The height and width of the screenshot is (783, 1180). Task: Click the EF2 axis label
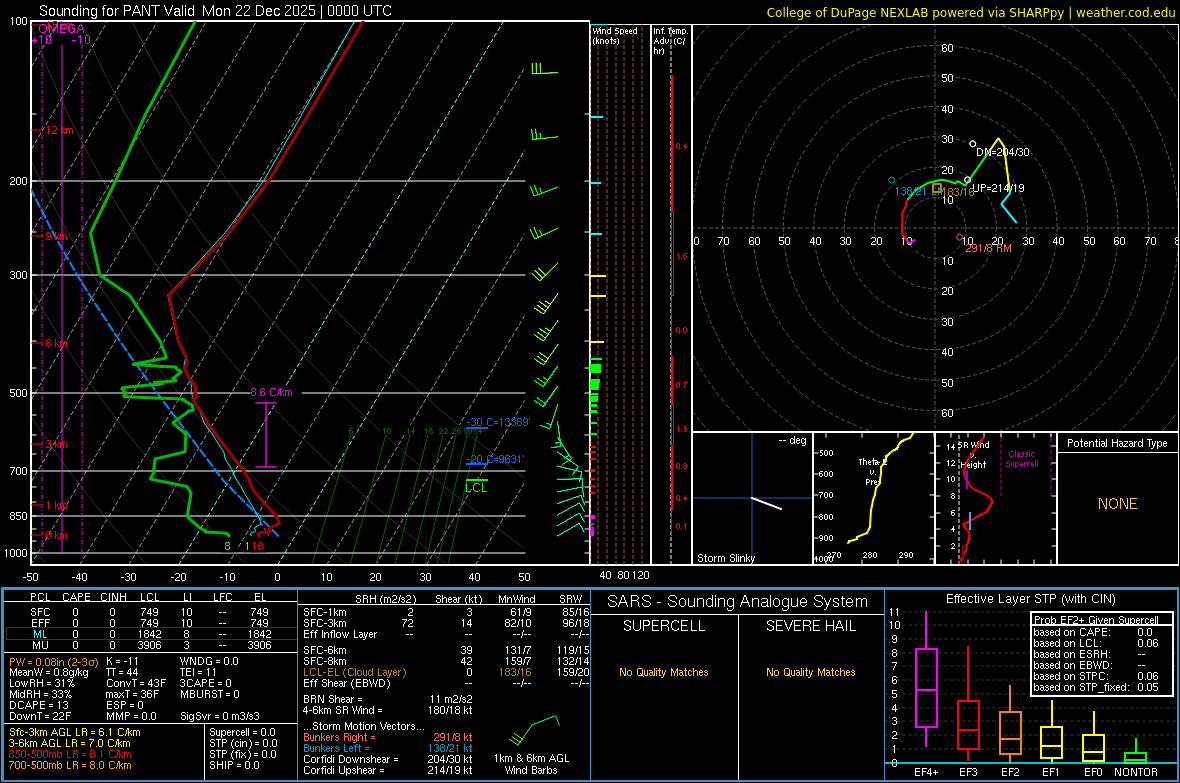tap(1009, 772)
